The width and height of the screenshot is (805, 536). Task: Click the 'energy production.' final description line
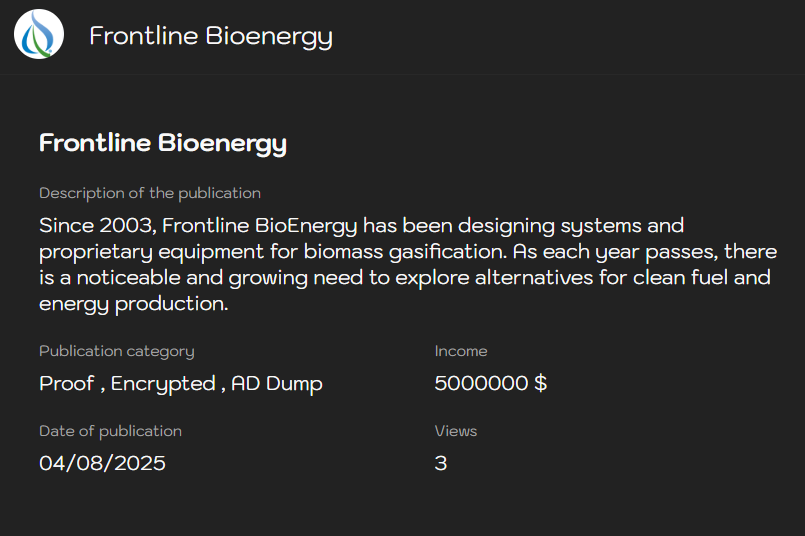134,303
